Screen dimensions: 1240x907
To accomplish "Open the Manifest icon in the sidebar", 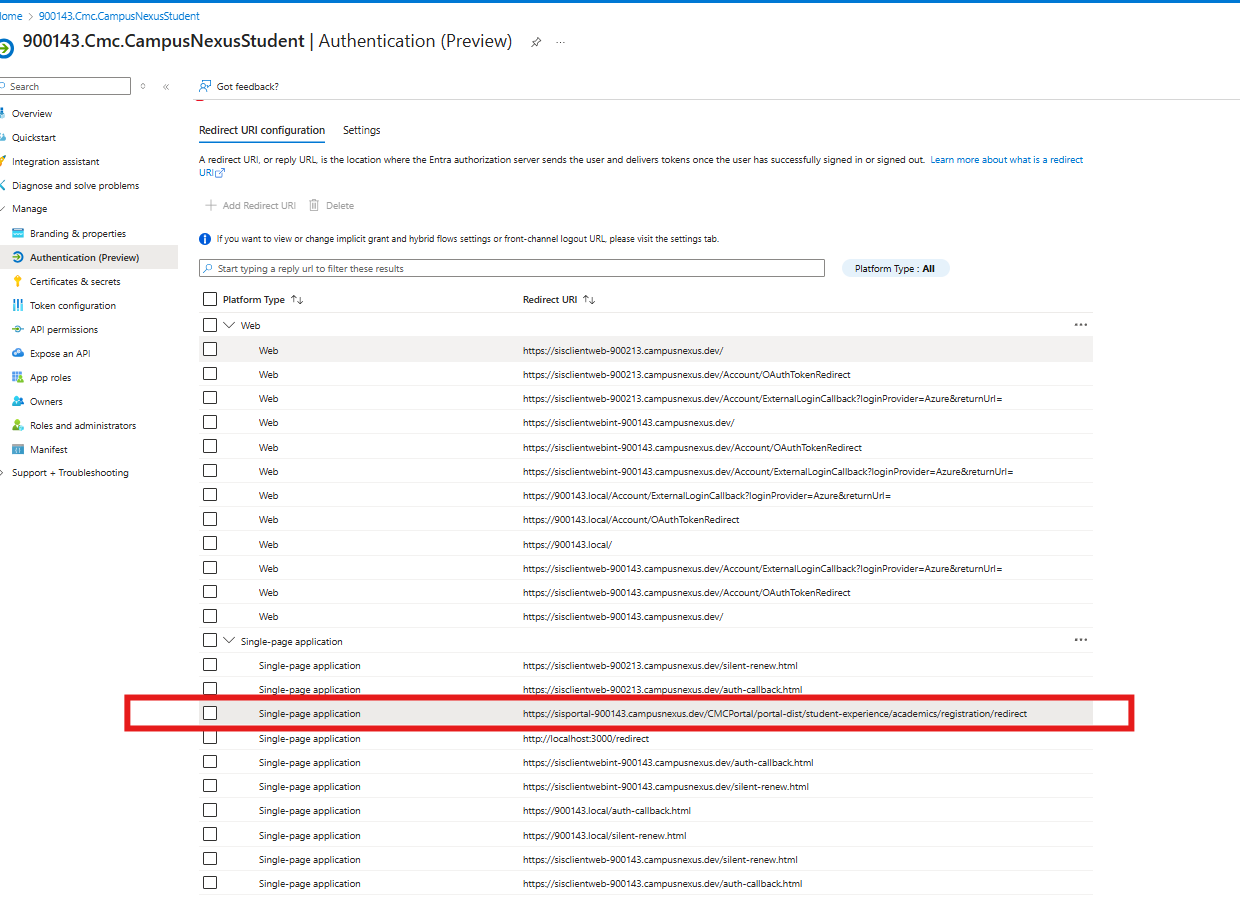I will click(x=18, y=449).
